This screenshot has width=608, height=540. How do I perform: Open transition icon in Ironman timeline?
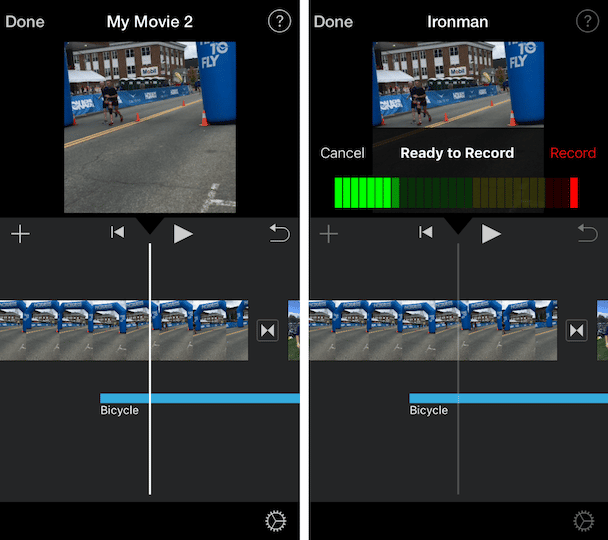[576, 330]
